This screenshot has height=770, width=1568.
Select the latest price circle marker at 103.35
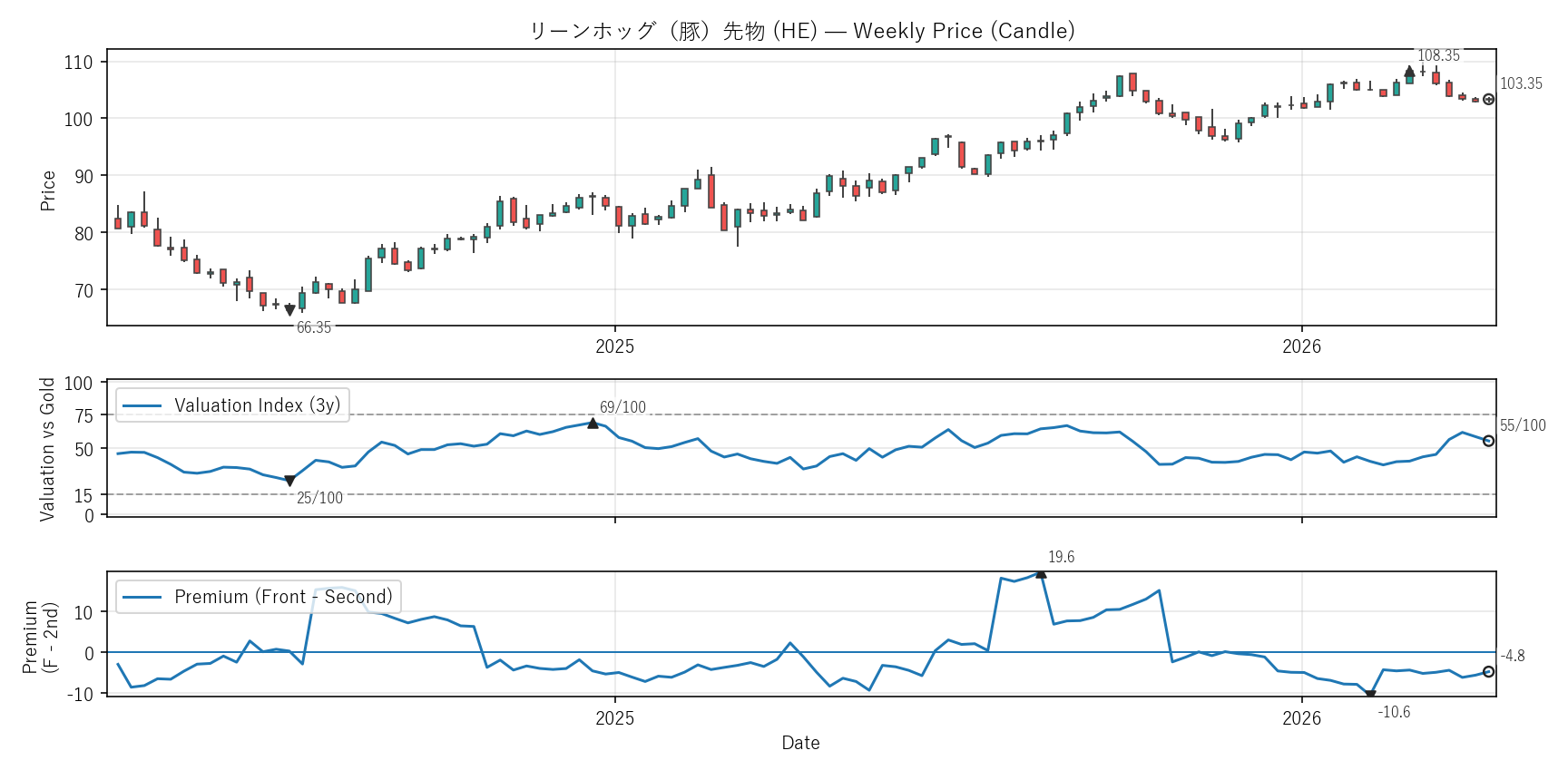click(x=1488, y=100)
